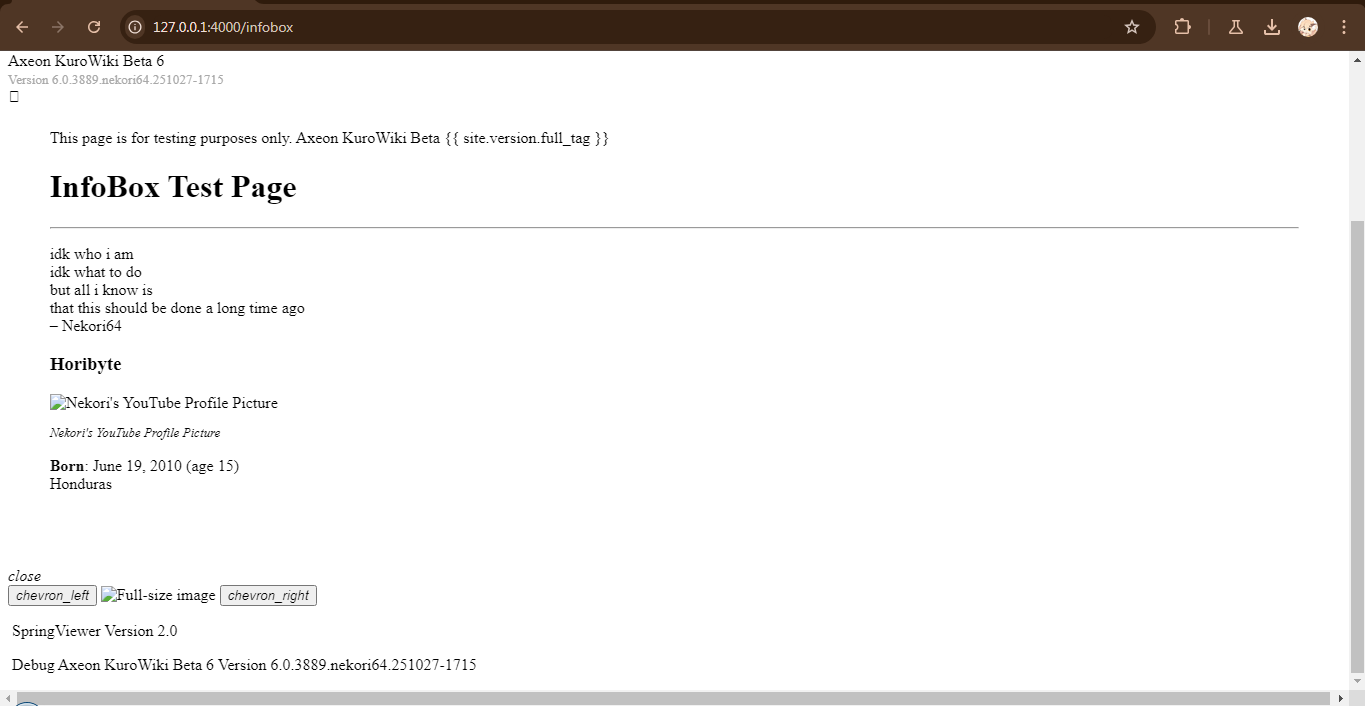Click the small square icon under the version text

(x=13, y=96)
